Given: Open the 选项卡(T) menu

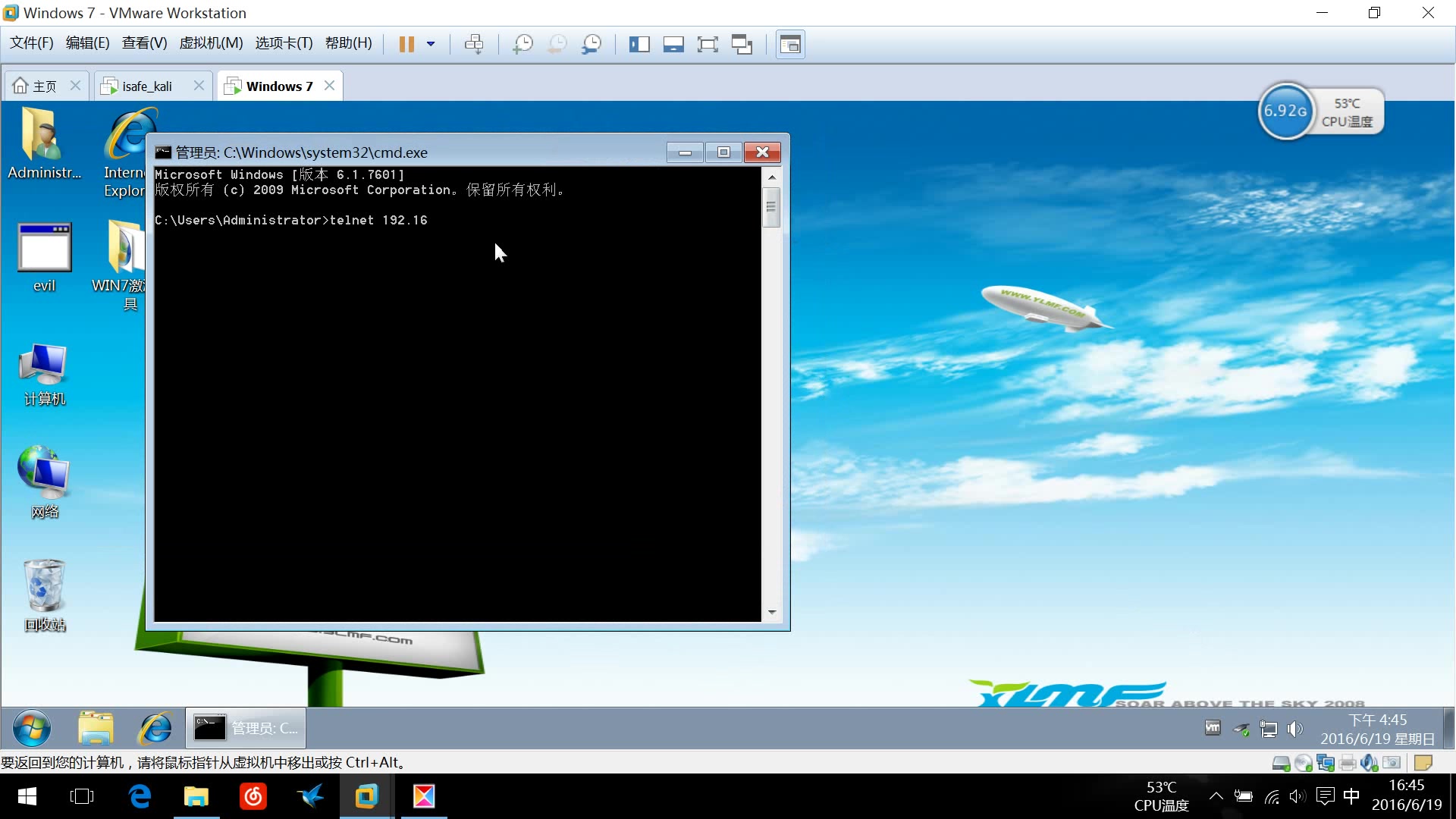Looking at the screenshot, I should click(284, 43).
